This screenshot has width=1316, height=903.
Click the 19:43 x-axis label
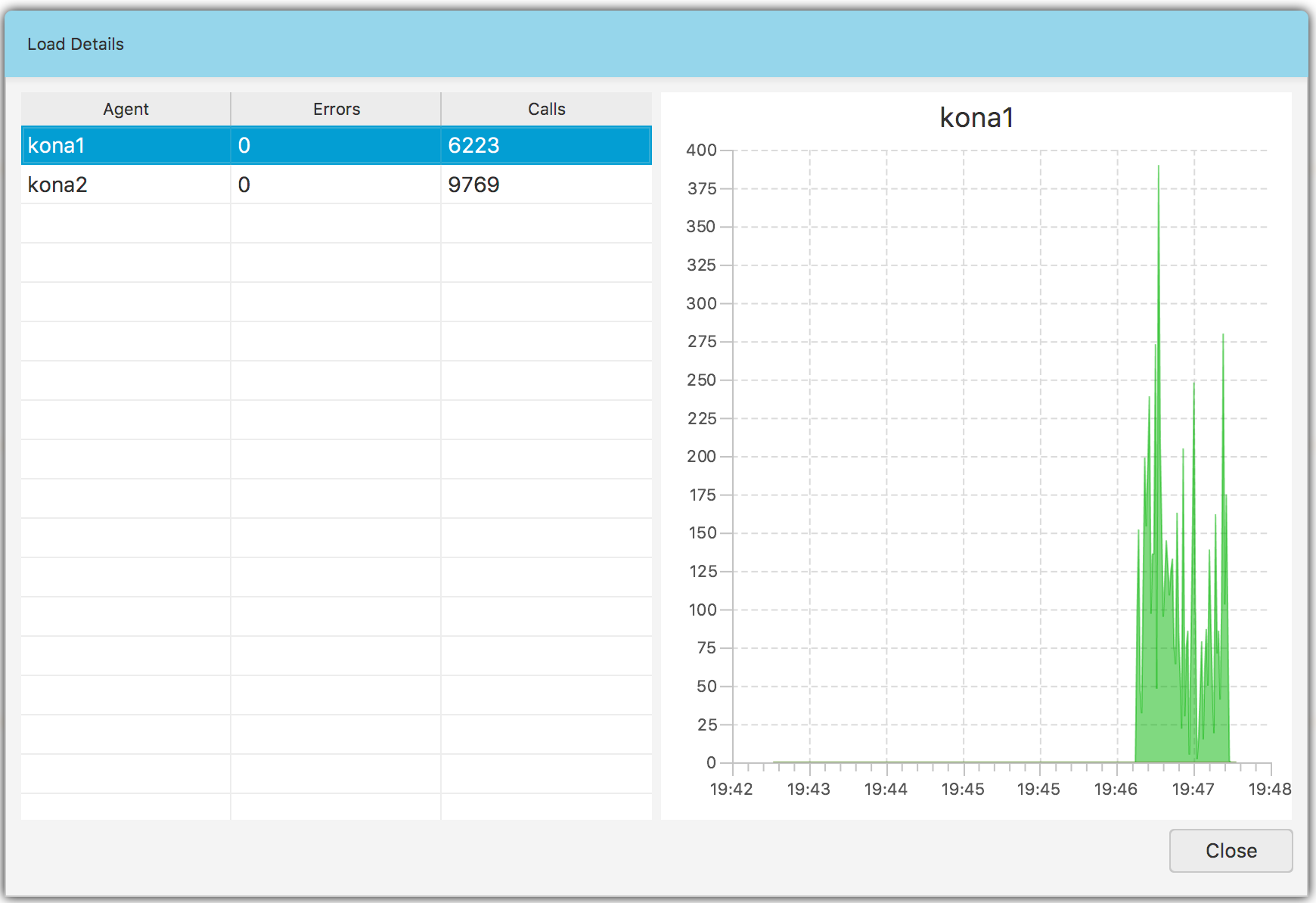[x=809, y=790]
